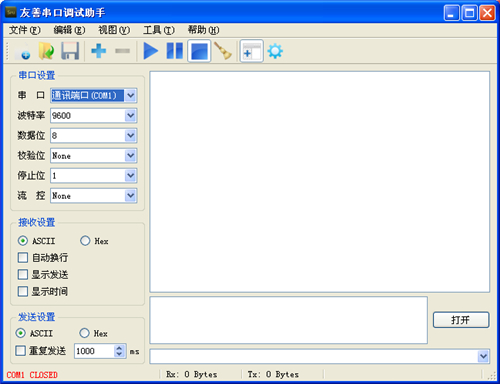Clear received data with broom icon

223,51
